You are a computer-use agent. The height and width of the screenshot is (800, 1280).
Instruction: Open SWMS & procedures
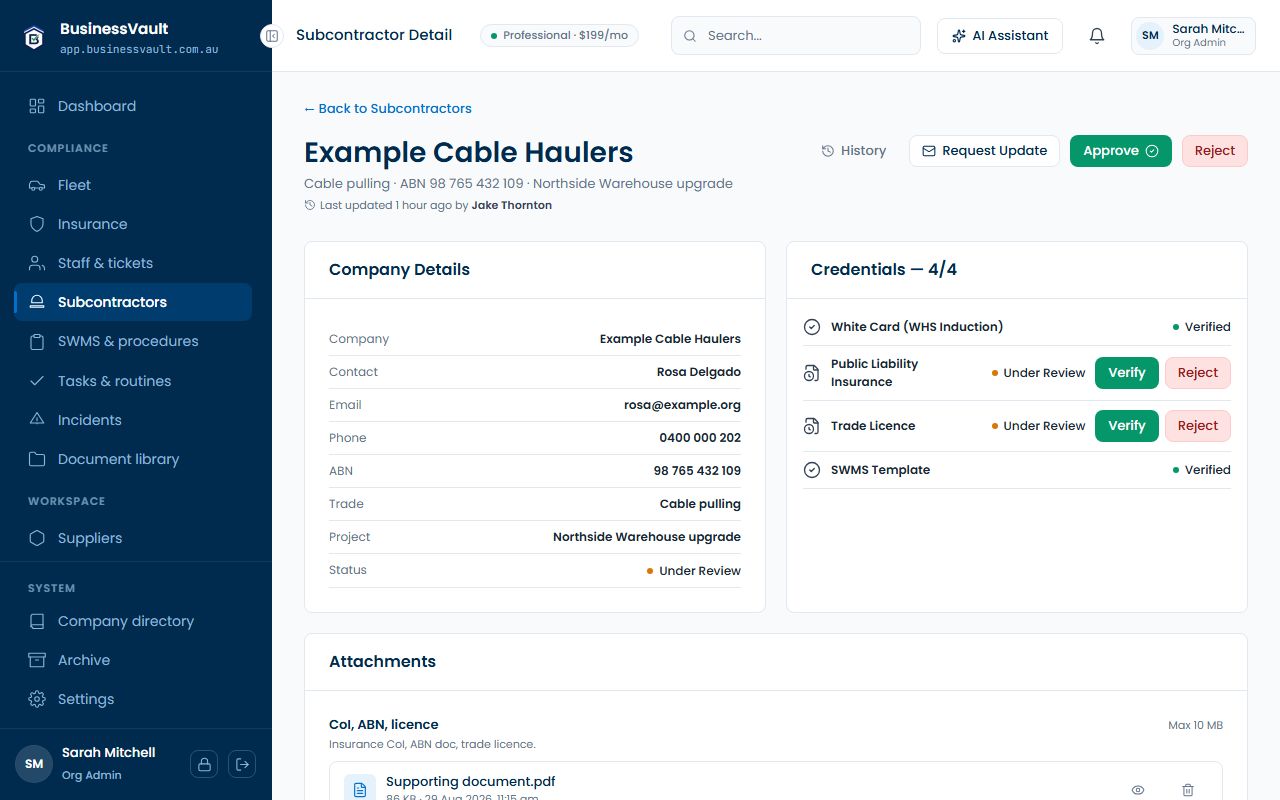[x=133, y=341]
